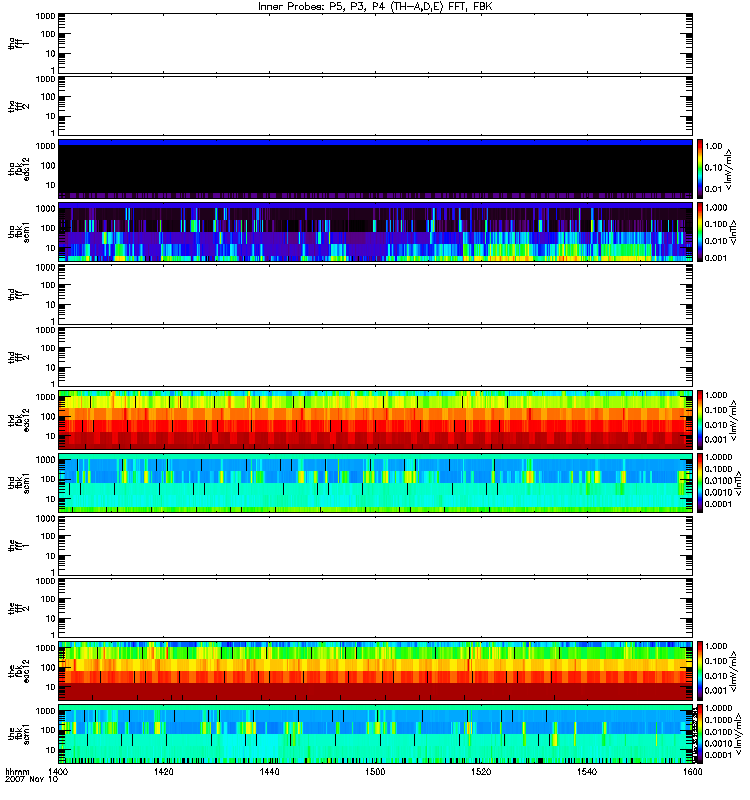The width and height of the screenshot is (750, 800).
Task: Click the "thd fff 1" y-axis label
Action: click(x=18, y=294)
